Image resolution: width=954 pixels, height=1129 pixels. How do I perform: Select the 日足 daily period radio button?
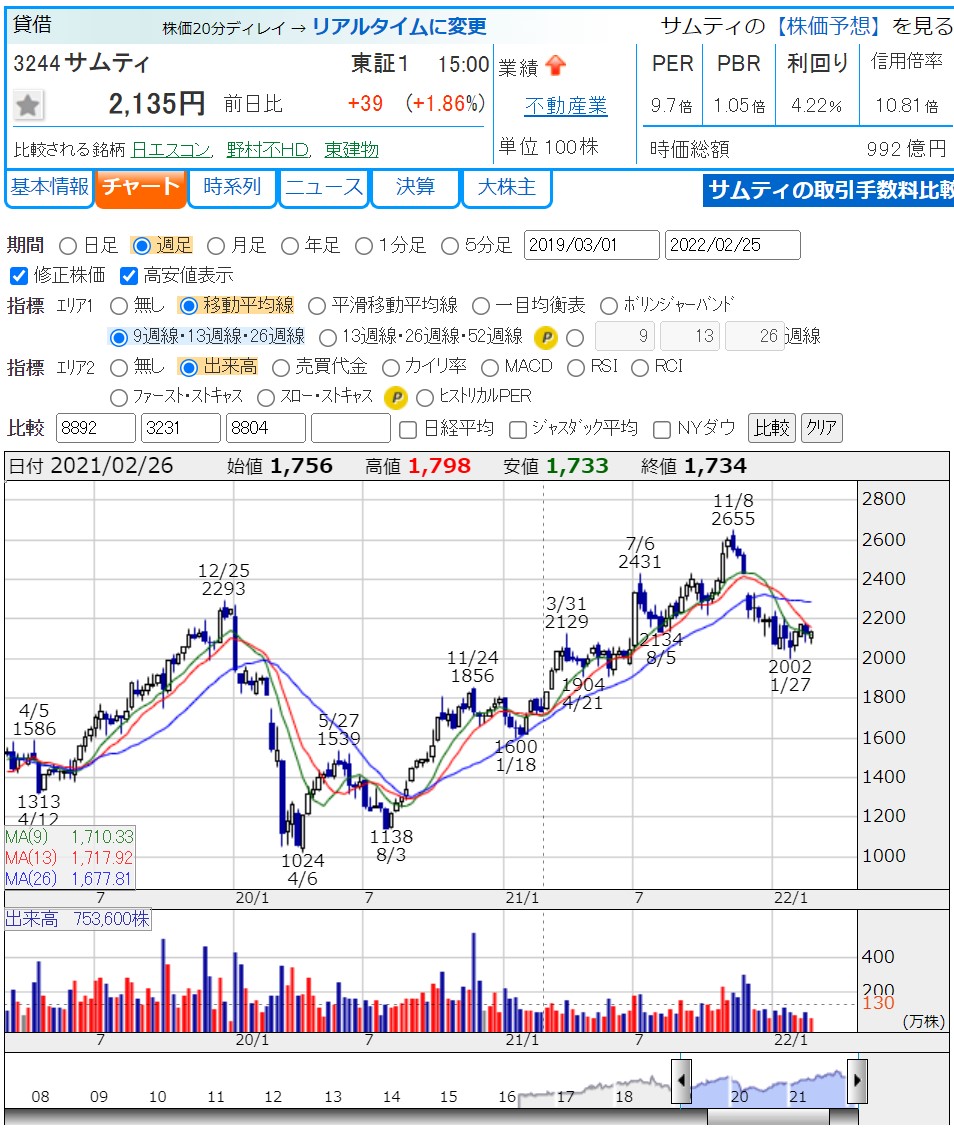[x=68, y=245]
